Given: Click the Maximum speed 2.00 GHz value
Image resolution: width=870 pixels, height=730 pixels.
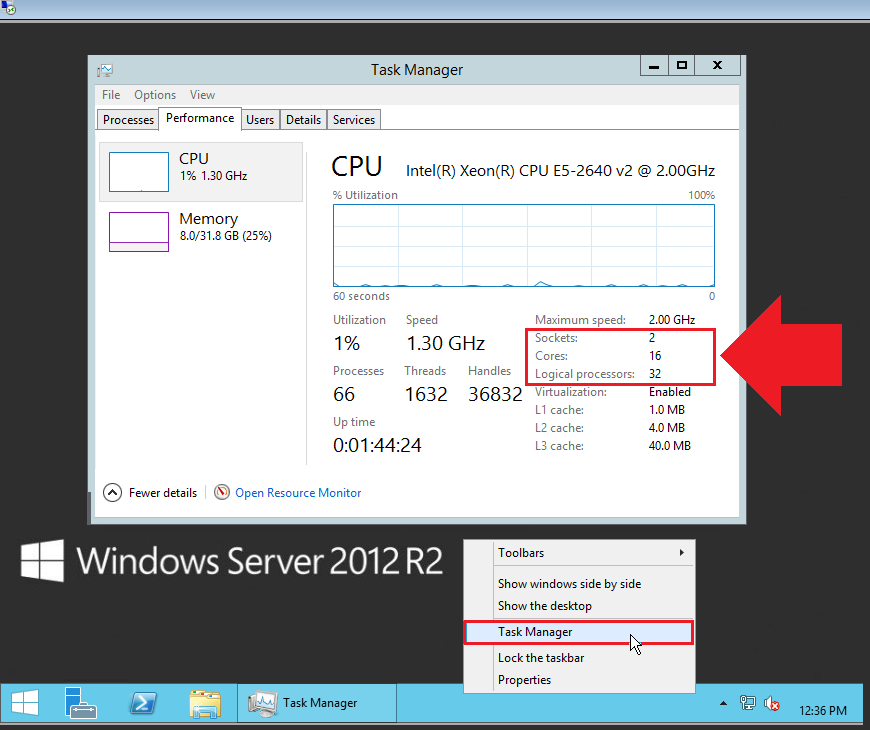Looking at the screenshot, I should coord(672,320).
